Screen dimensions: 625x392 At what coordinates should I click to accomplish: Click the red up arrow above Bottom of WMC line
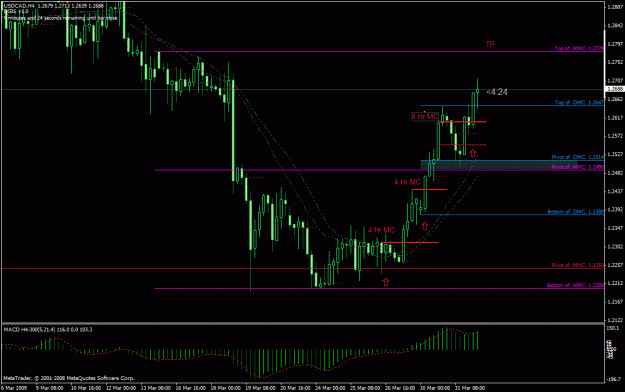click(x=385, y=282)
